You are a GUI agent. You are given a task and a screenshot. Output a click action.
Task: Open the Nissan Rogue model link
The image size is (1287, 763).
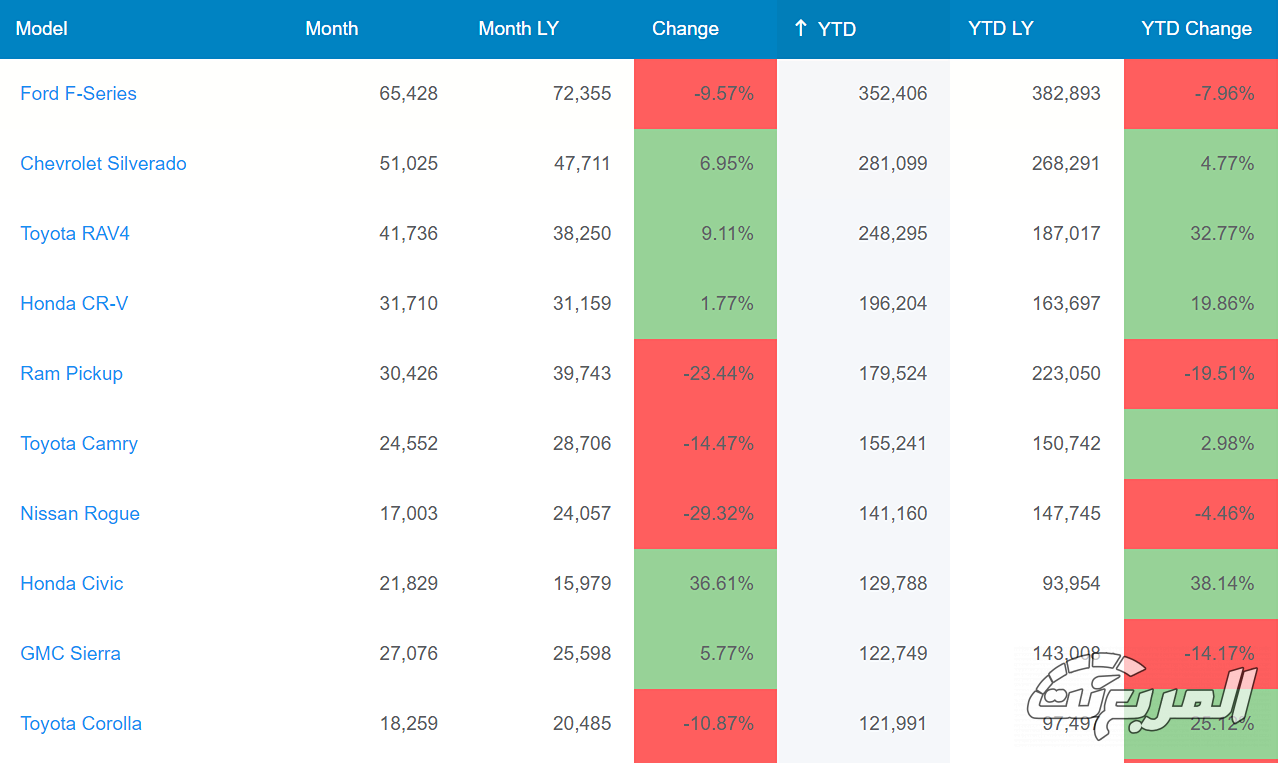coord(80,513)
